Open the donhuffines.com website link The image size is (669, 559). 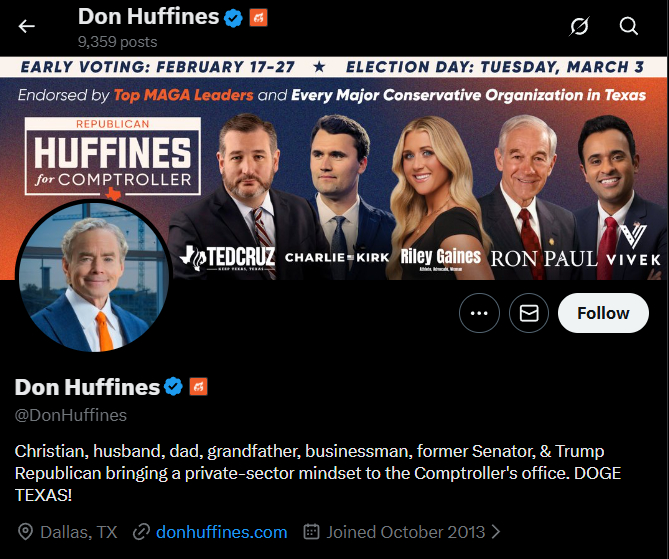tap(221, 532)
